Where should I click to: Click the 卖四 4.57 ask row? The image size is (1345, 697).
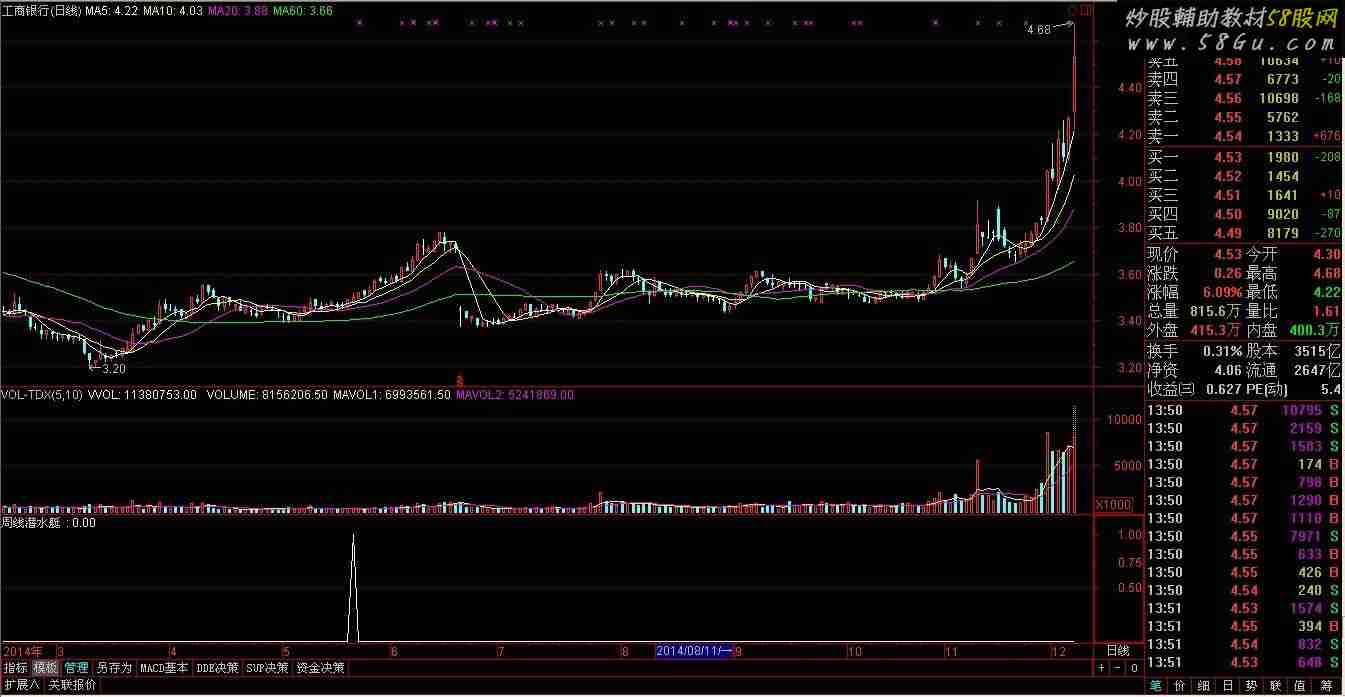point(1243,79)
